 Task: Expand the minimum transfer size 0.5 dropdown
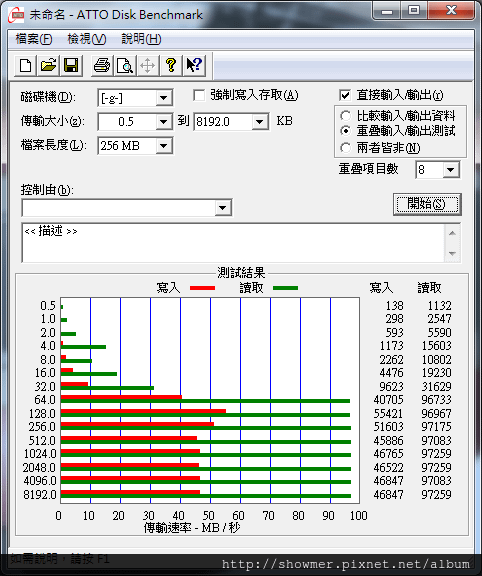[x=163, y=122]
